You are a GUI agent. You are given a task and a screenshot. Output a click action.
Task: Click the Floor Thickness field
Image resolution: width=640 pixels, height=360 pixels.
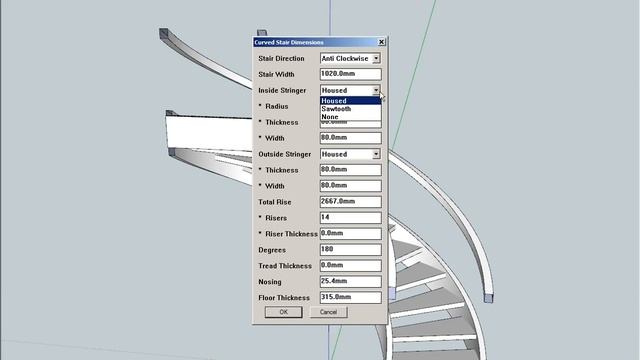pyautogui.click(x=351, y=297)
